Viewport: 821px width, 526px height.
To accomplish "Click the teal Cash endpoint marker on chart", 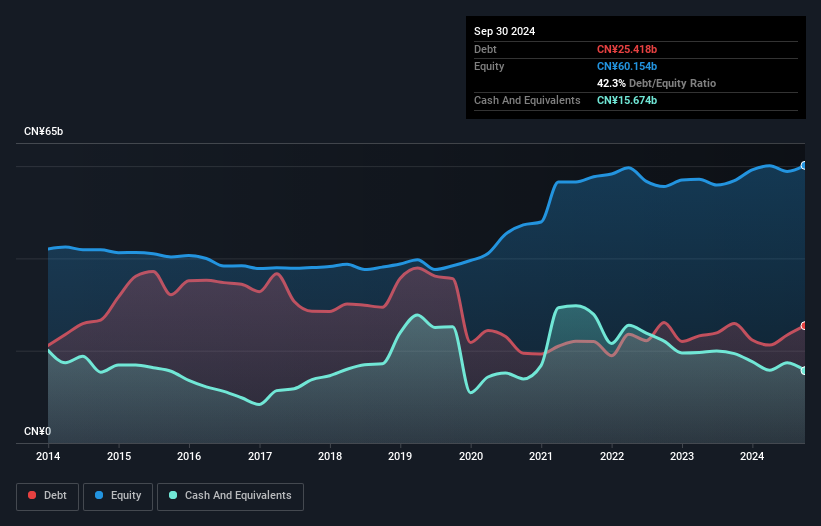I will click(804, 371).
